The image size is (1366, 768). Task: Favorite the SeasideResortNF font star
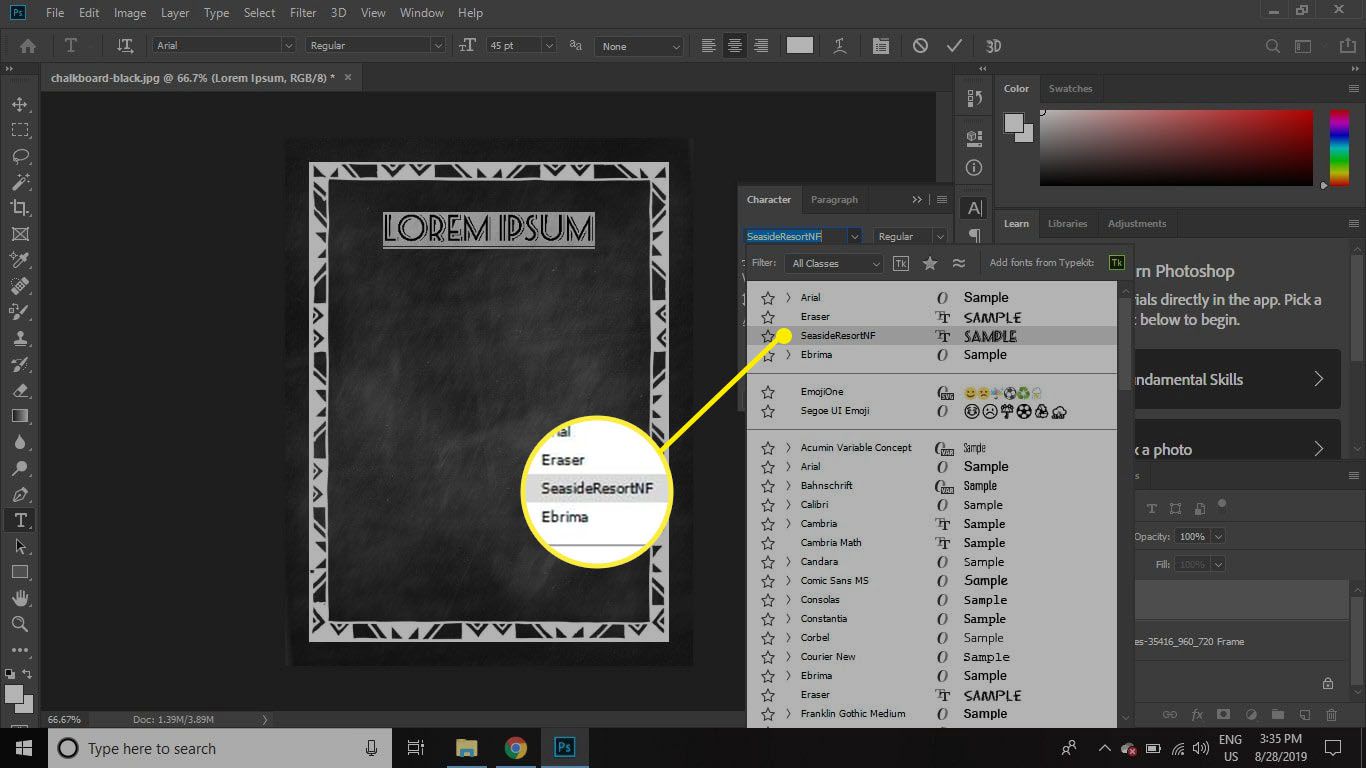(768, 336)
